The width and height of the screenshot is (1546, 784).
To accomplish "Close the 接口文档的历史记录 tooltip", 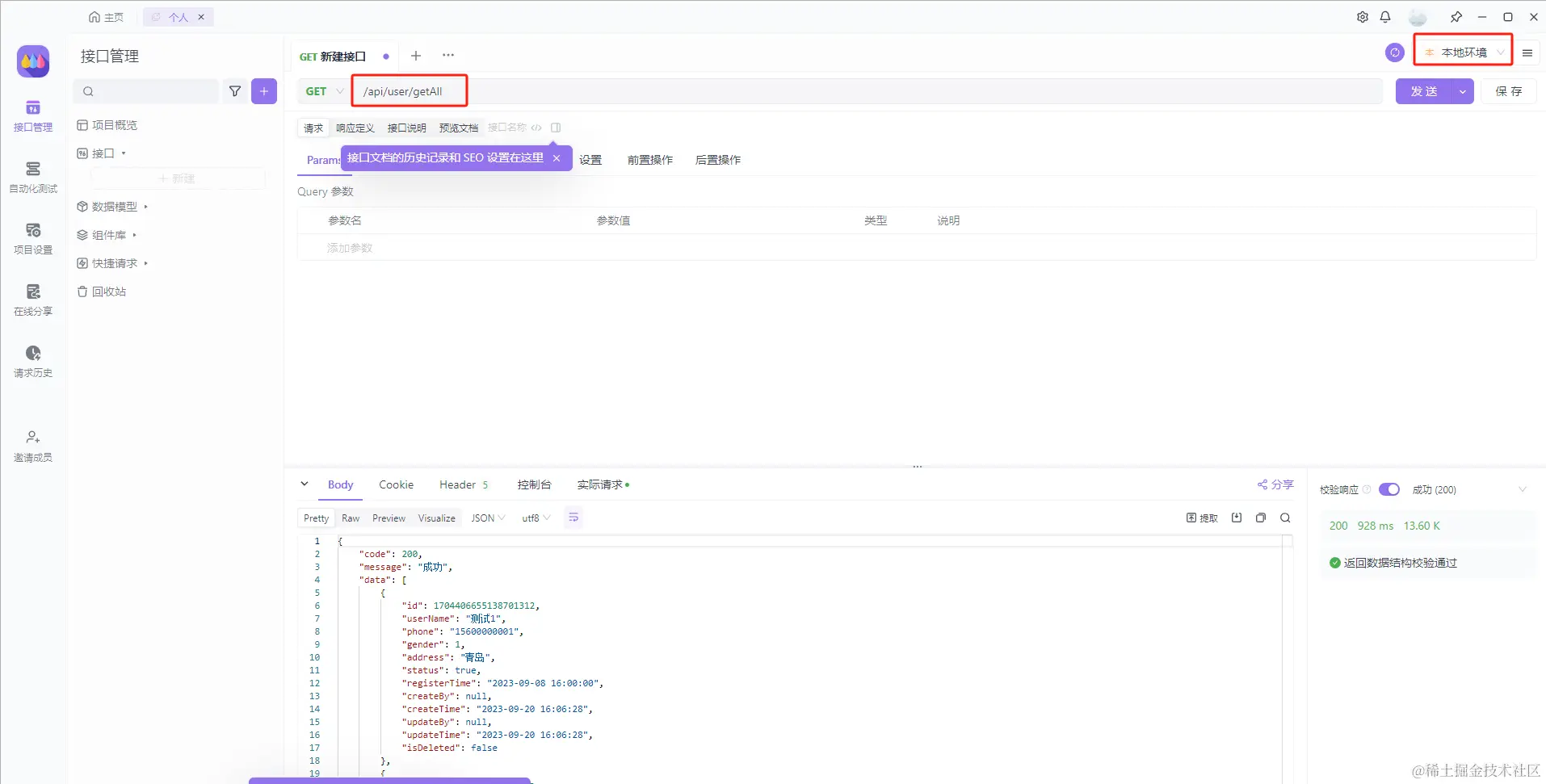I will point(557,158).
